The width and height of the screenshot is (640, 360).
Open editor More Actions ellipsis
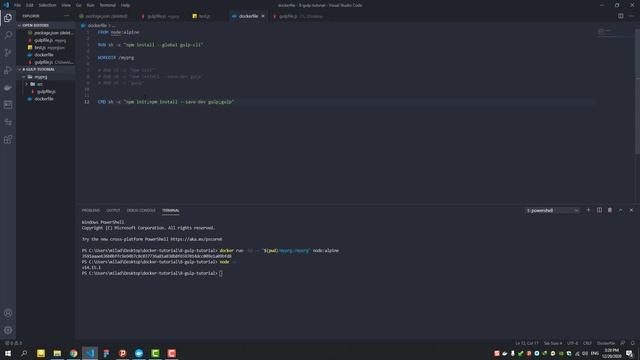click(x=631, y=16)
